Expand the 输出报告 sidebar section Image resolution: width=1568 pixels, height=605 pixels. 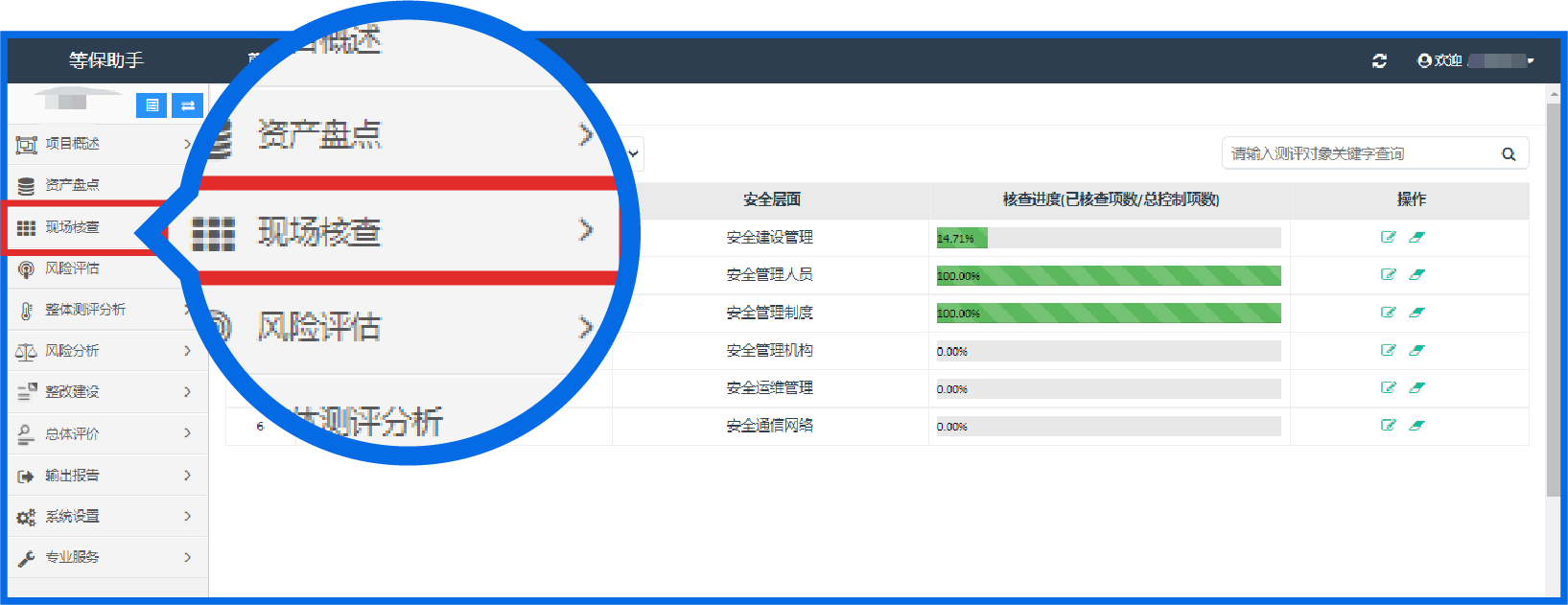pos(187,475)
